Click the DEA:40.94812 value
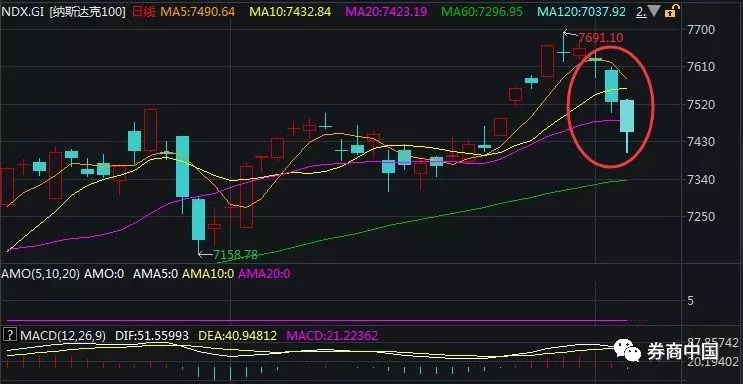The width and height of the screenshot is (743, 384). tap(237, 336)
